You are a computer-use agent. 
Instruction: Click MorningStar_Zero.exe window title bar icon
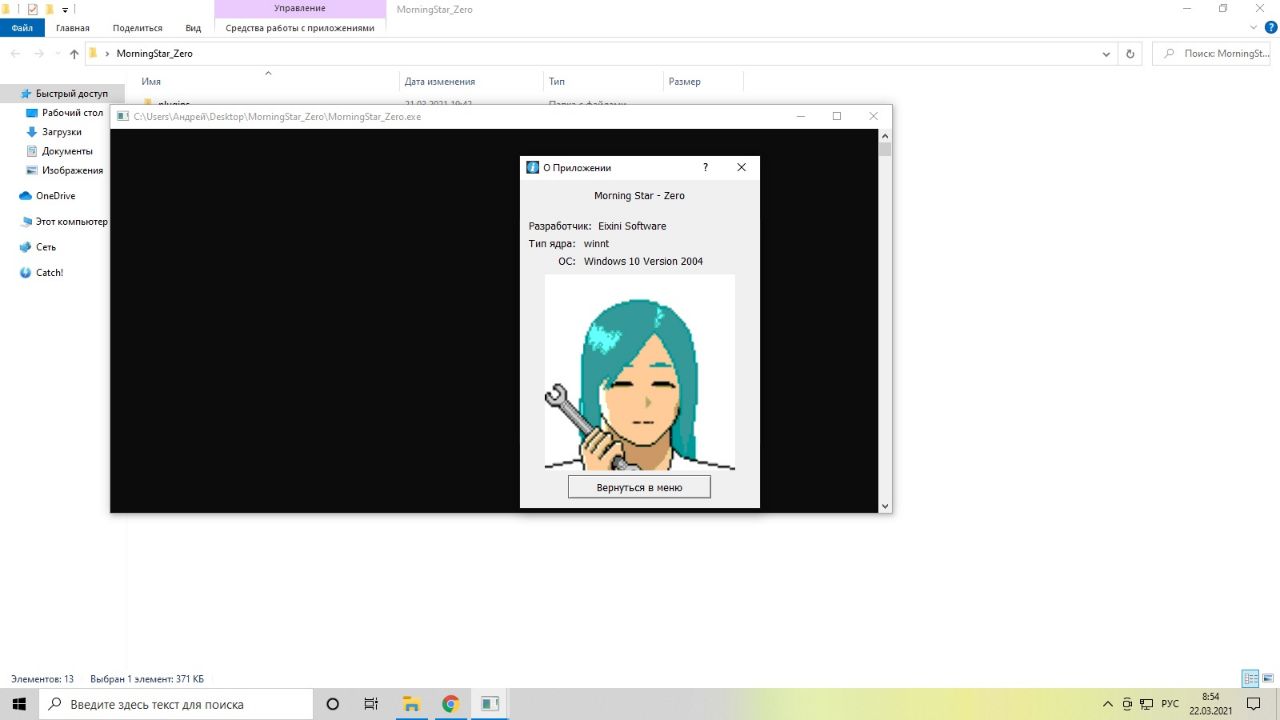(123, 116)
